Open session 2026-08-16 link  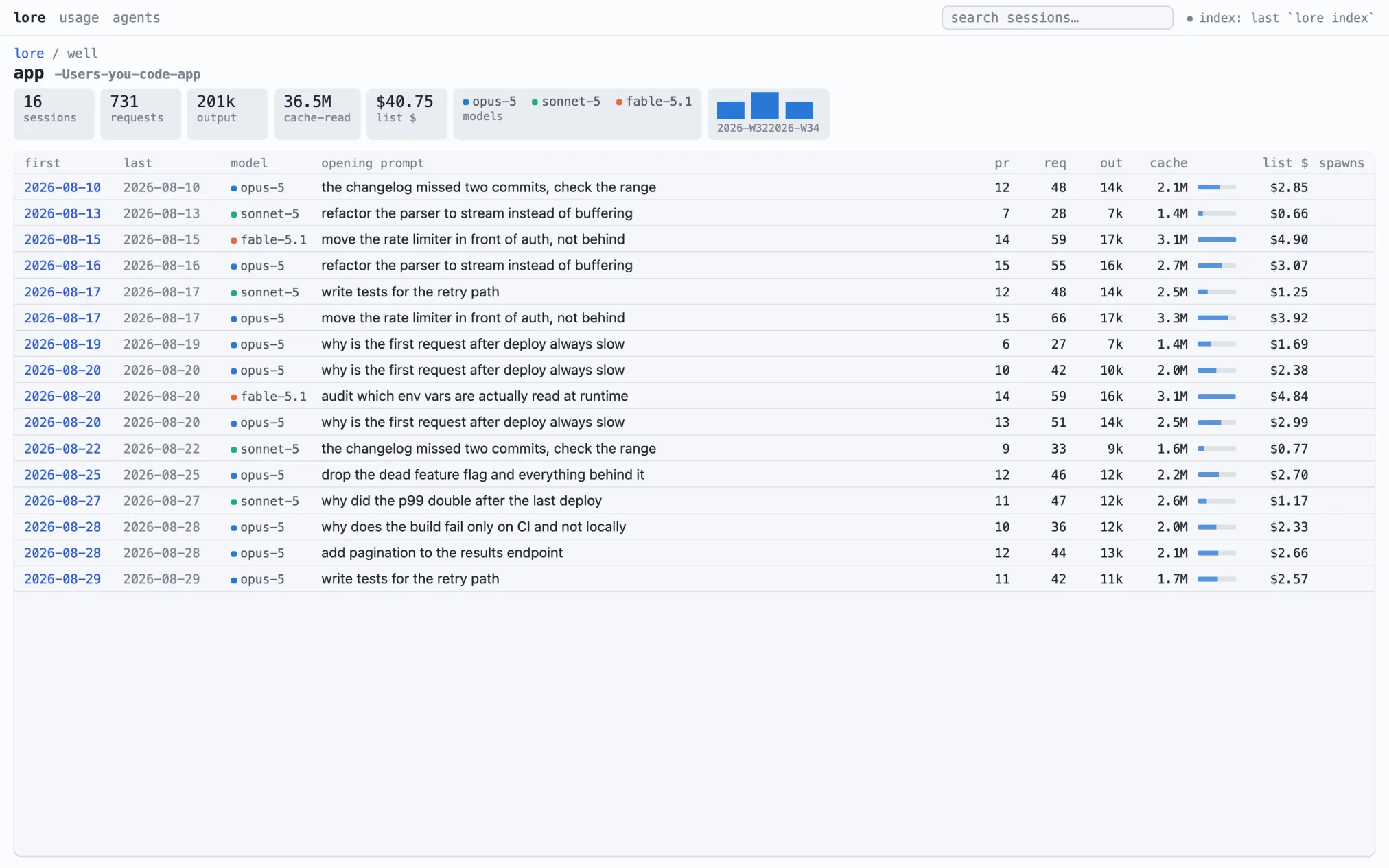62,266
